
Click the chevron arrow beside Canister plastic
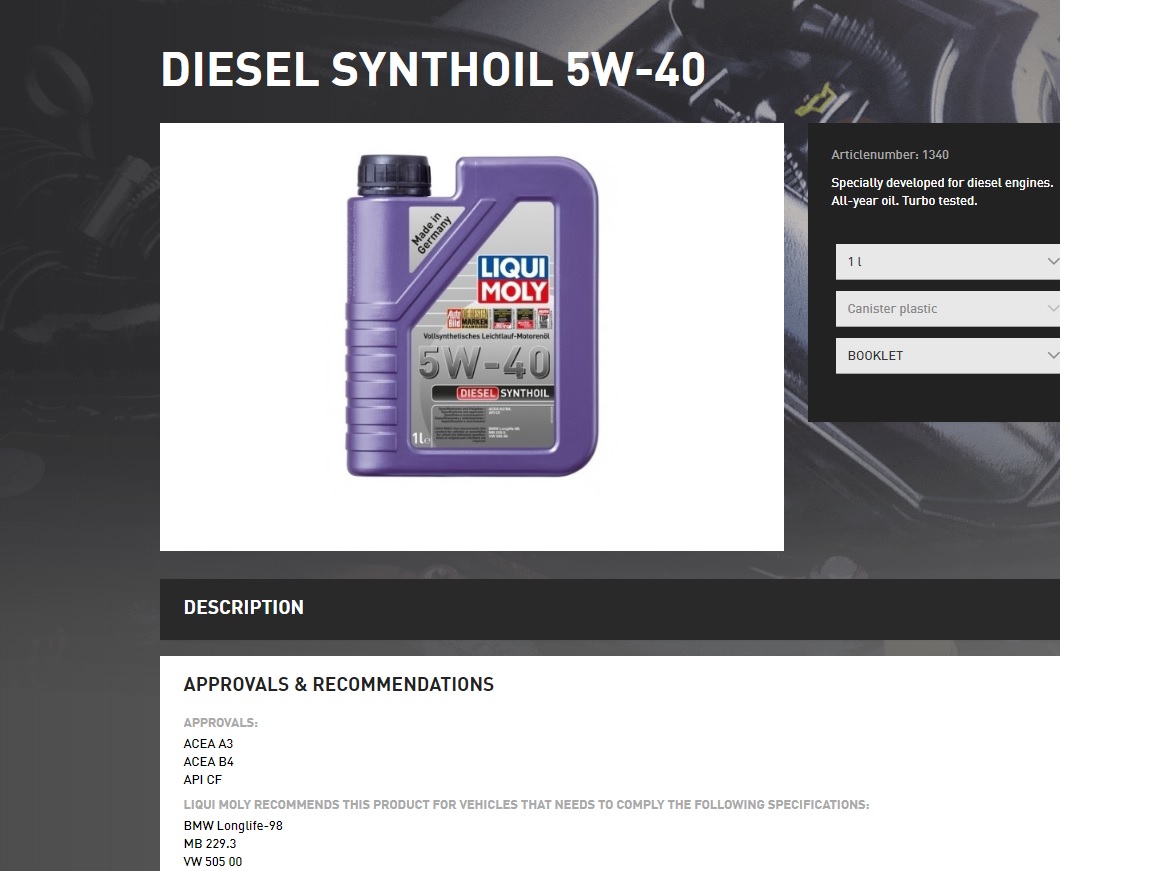[x=1053, y=308]
